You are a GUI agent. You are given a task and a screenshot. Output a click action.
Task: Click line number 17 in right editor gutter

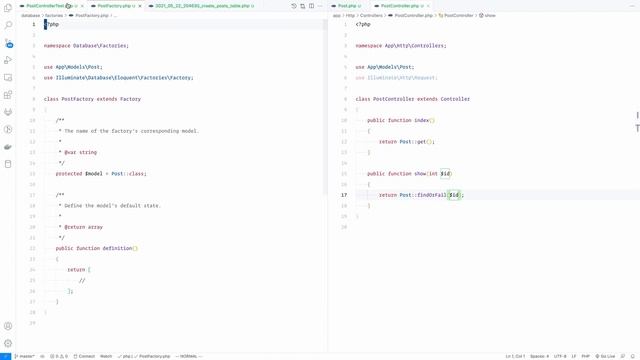344,195
